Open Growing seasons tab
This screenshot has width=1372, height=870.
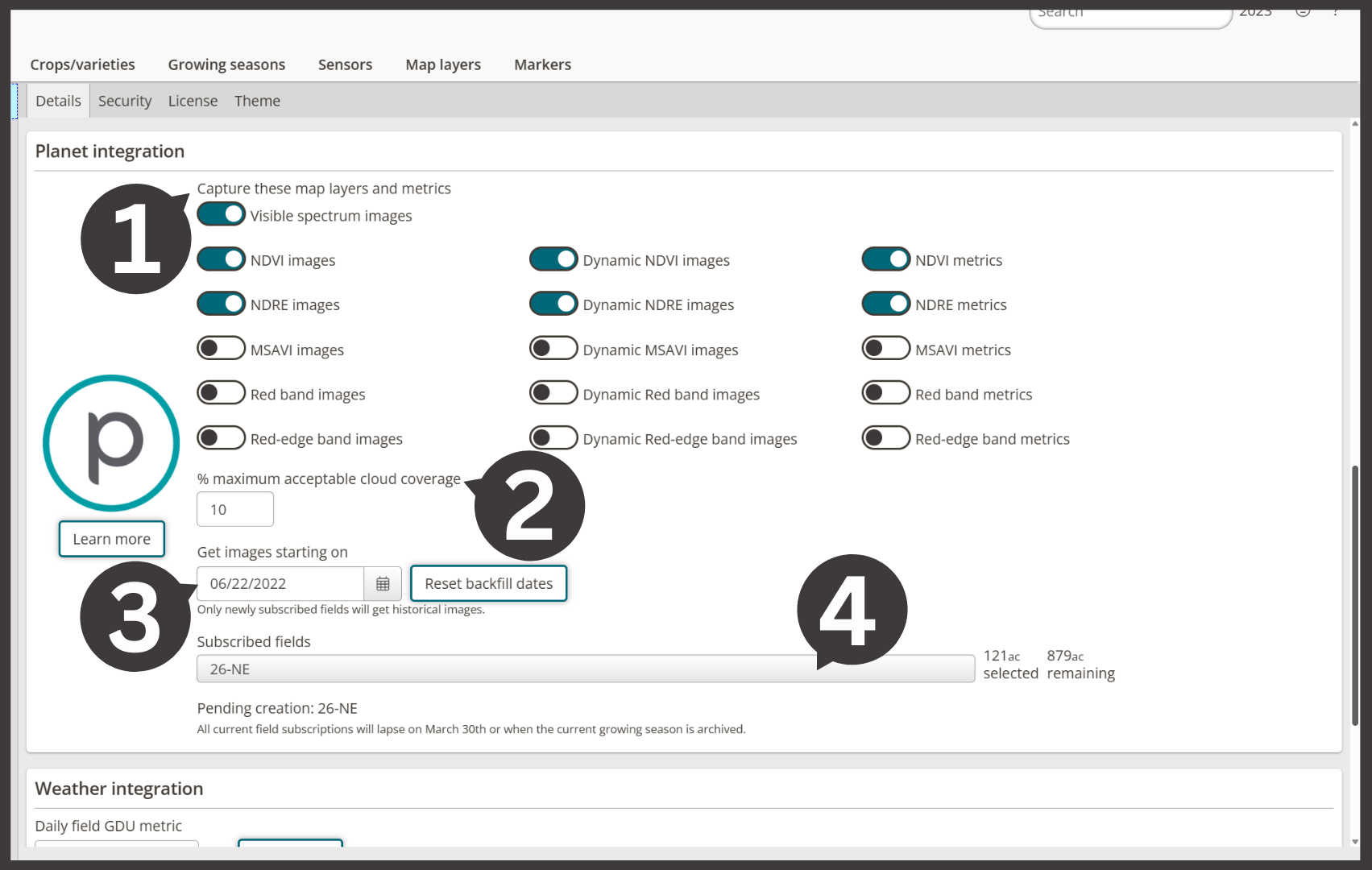[226, 64]
